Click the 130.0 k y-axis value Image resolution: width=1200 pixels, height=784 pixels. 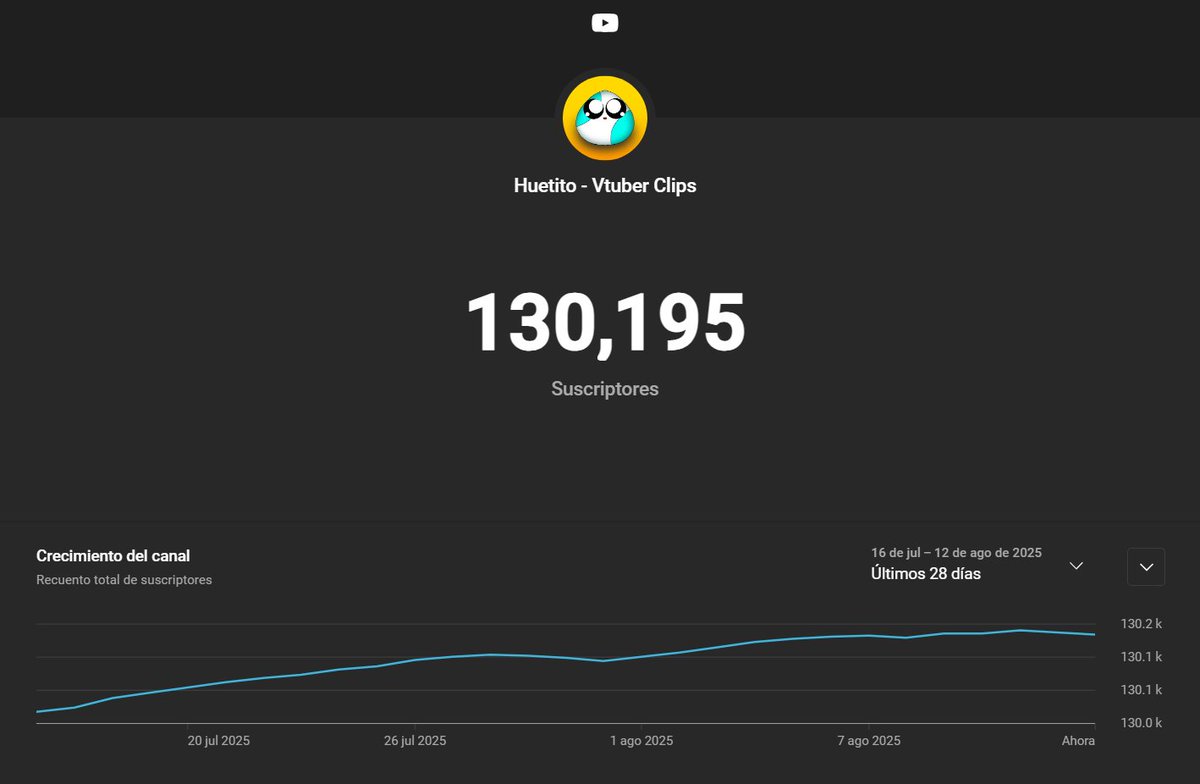[1141, 723]
